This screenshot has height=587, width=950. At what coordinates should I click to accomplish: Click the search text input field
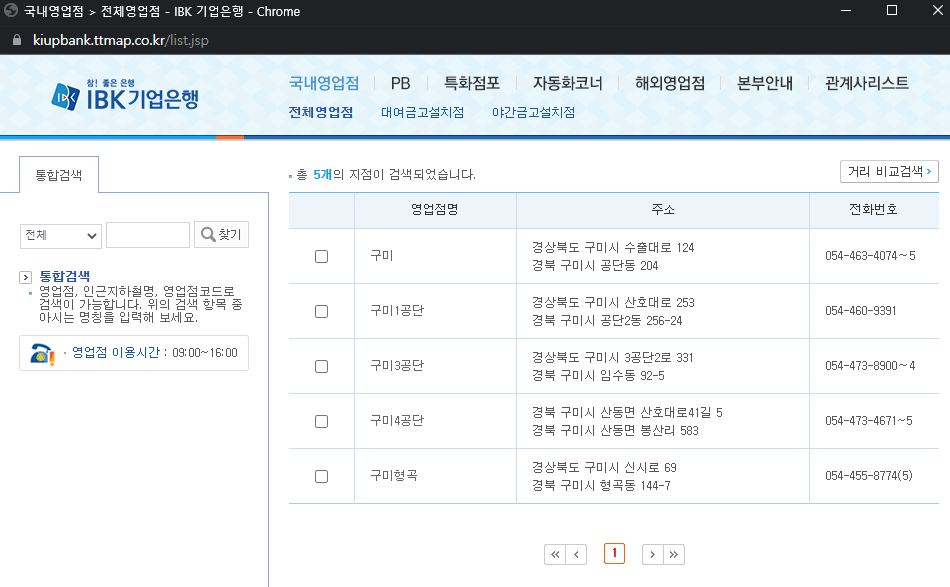point(147,234)
